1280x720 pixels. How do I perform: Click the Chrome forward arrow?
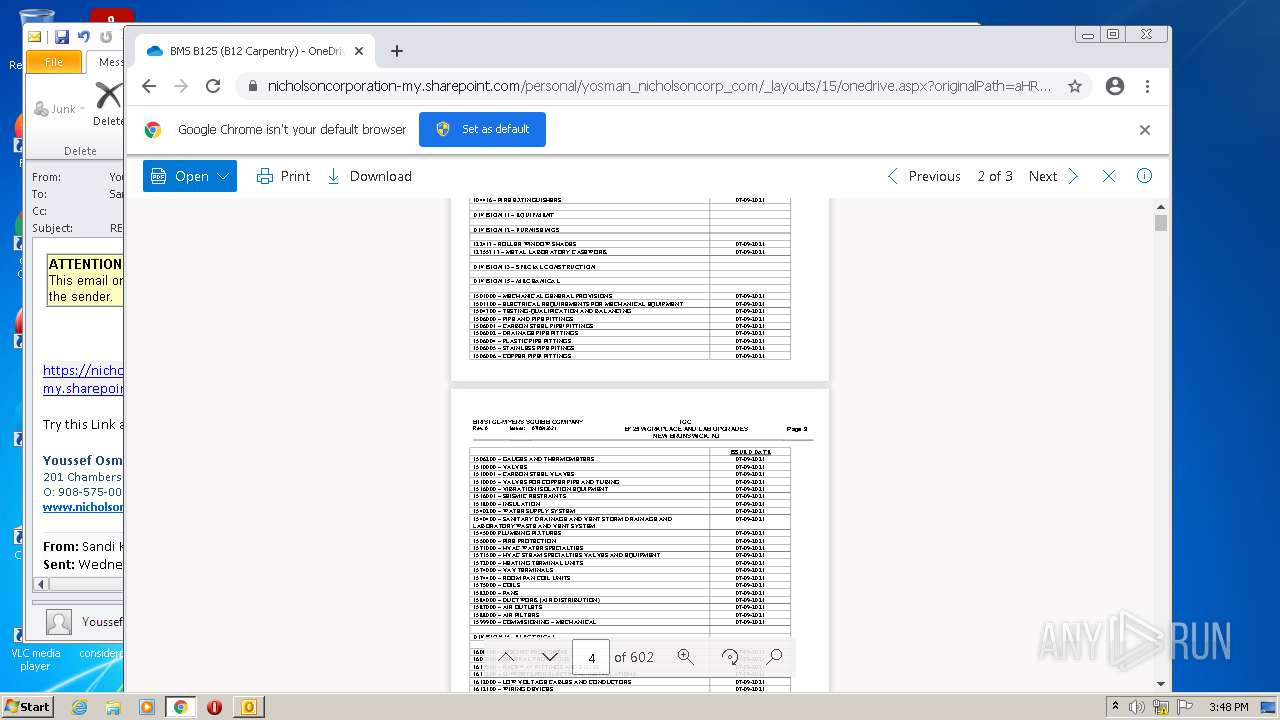[181, 86]
